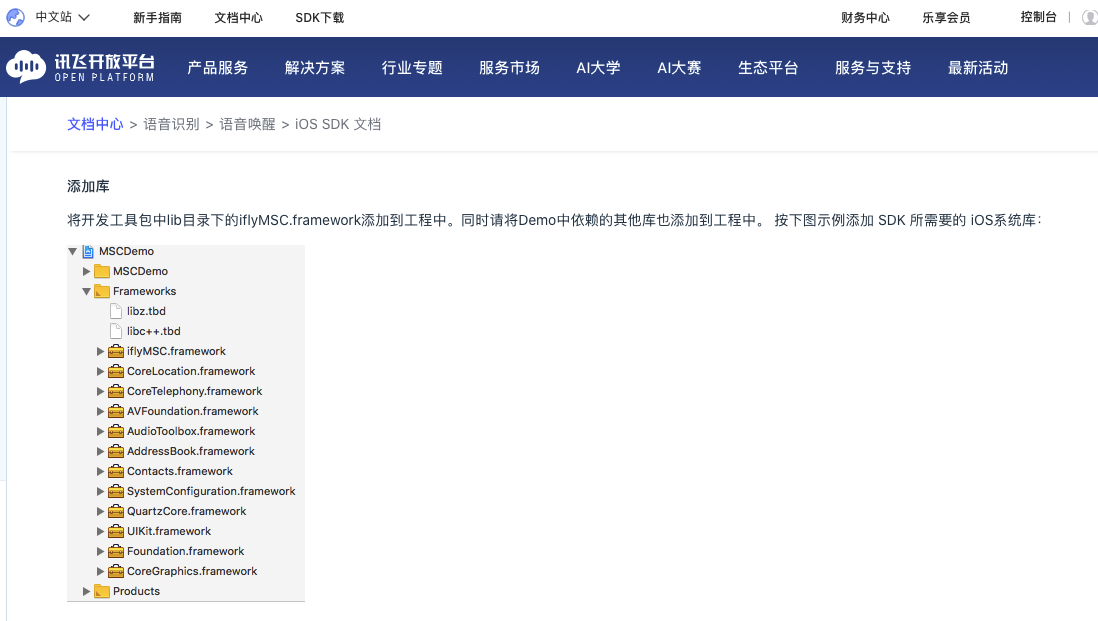1098x621 pixels.
Task: Click the 讯飞开放平台 logo
Action: tap(80, 67)
